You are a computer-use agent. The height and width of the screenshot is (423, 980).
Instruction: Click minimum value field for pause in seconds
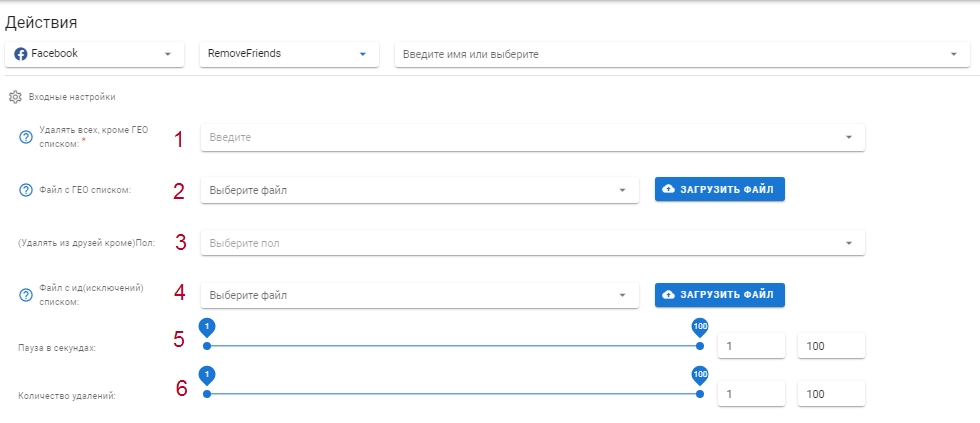(x=751, y=346)
